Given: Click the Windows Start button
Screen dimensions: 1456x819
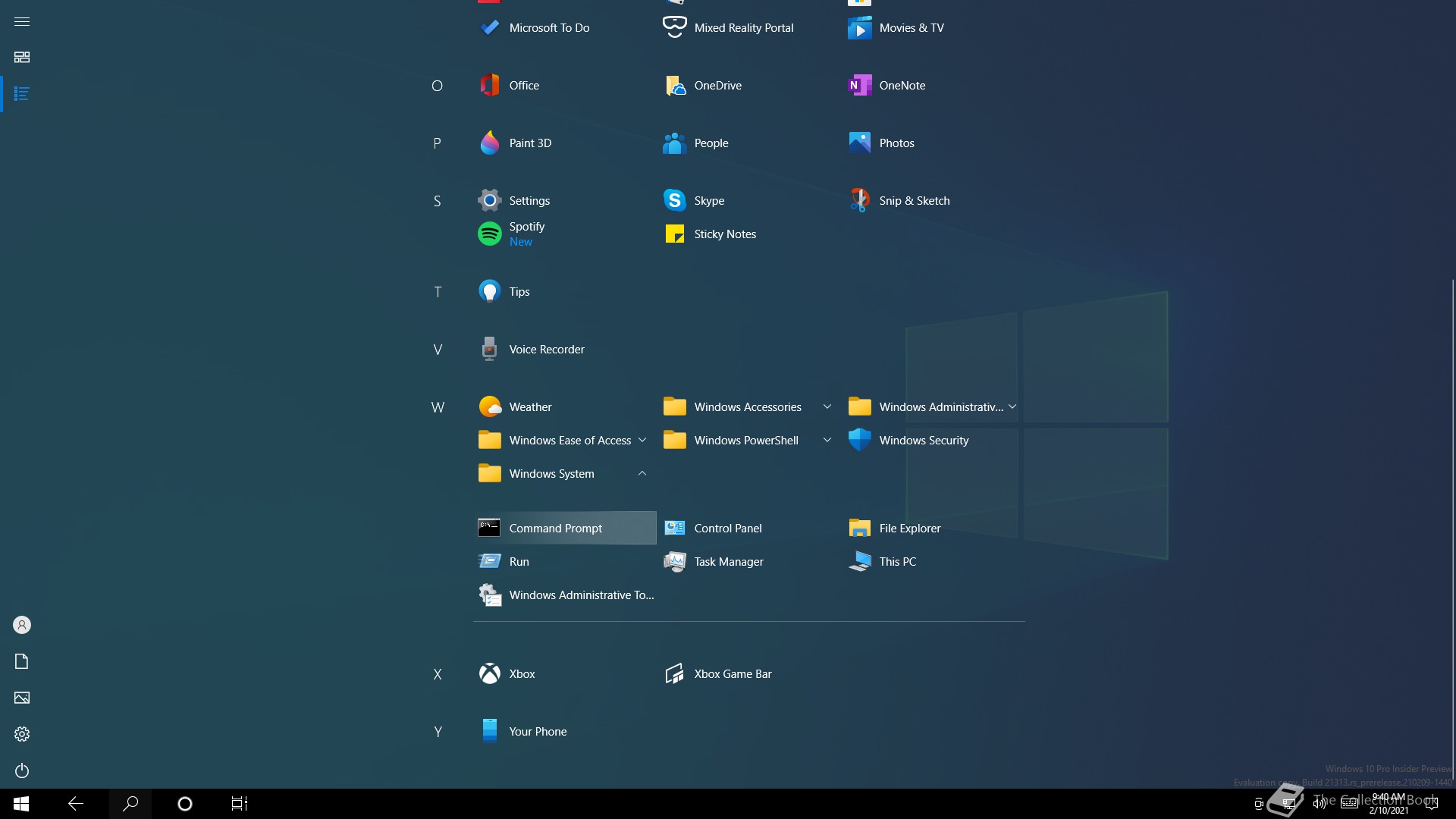Looking at the screenshot, I should 21,804.
